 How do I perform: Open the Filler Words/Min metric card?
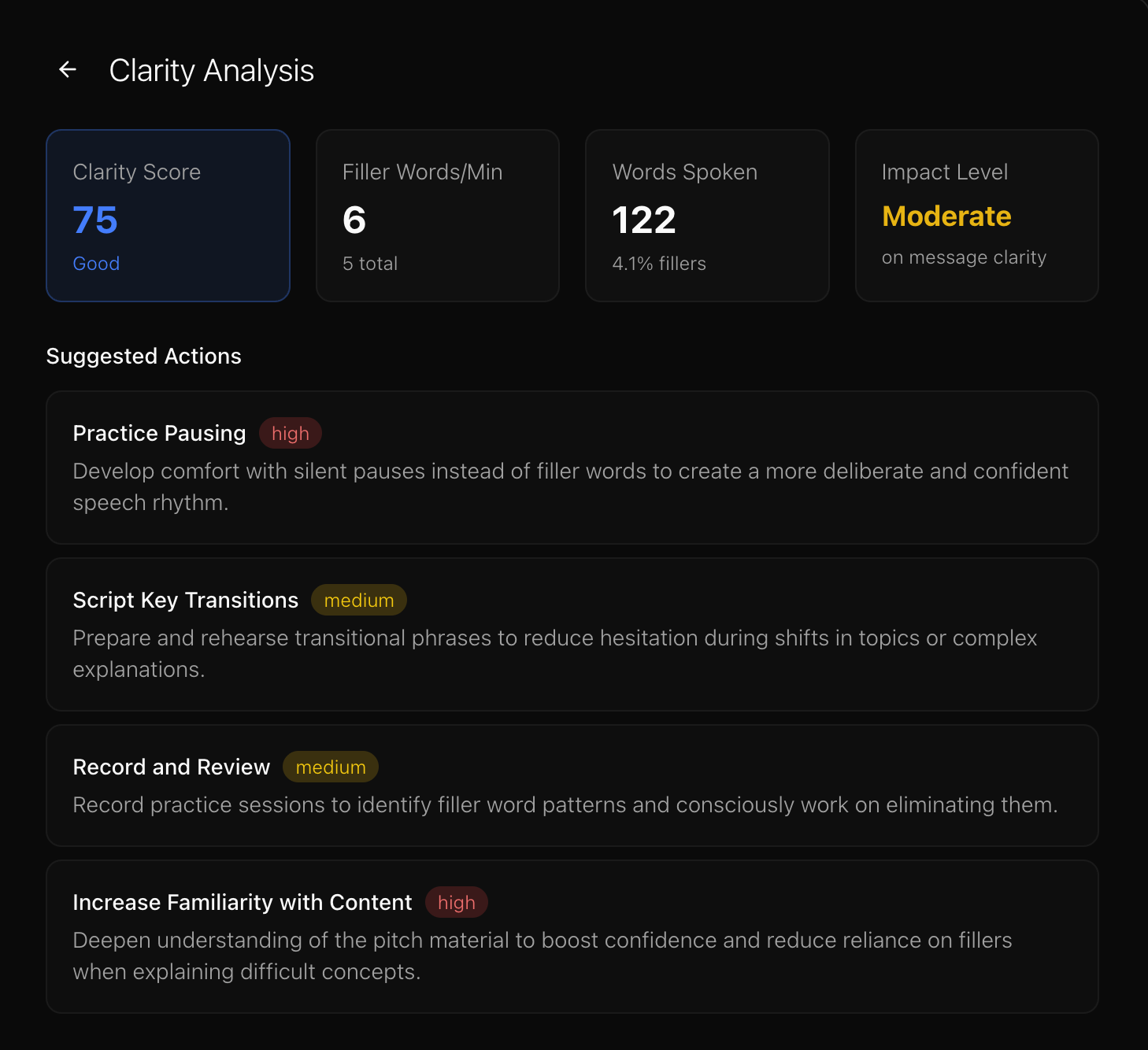(437, 215)
